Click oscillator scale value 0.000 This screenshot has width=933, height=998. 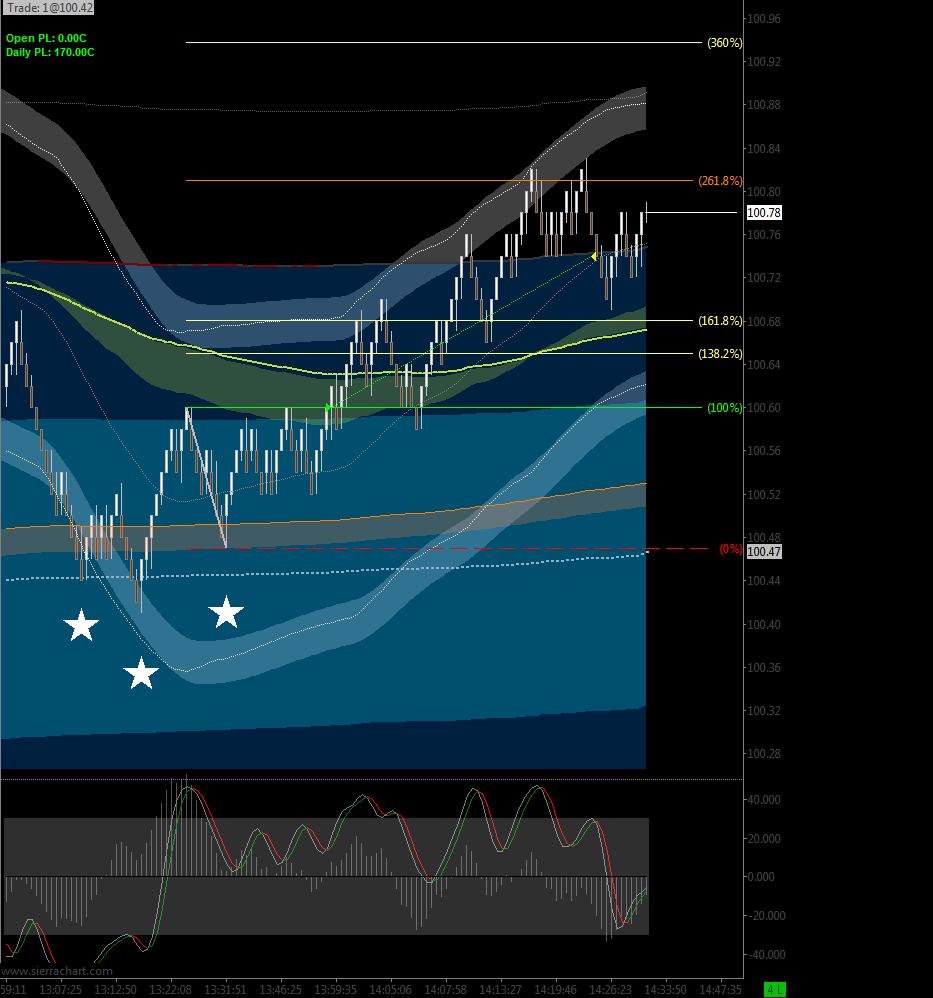(x=761, y=877)
